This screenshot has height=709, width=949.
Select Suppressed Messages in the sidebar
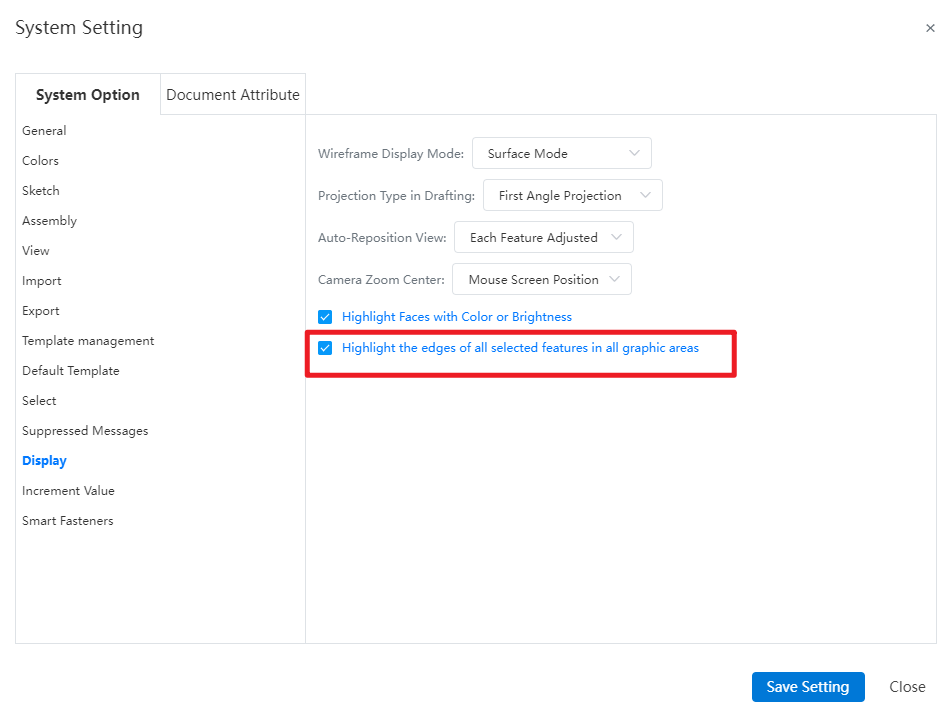point(85,431)
